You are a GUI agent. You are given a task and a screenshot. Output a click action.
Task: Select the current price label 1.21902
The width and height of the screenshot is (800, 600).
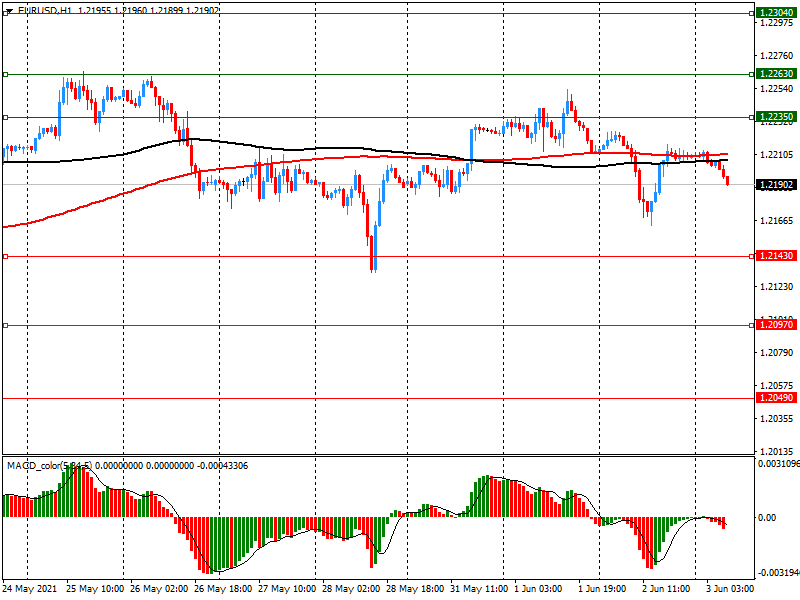tap(775, 185)
